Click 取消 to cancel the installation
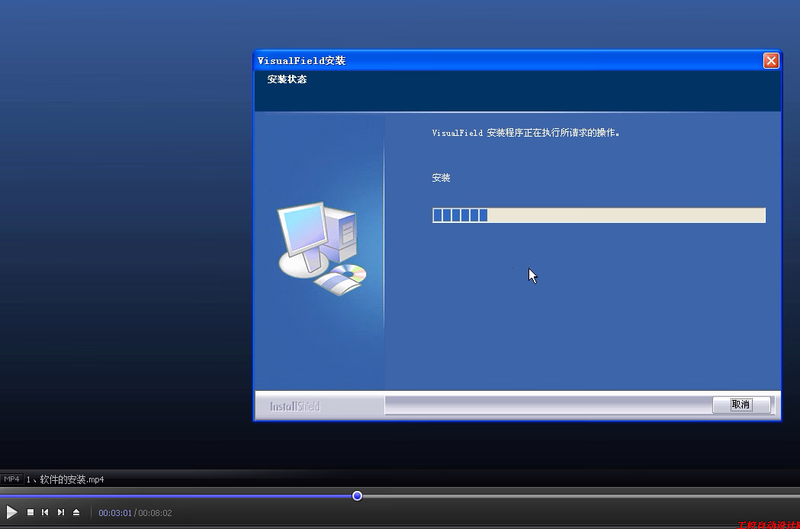 point(741,405)
